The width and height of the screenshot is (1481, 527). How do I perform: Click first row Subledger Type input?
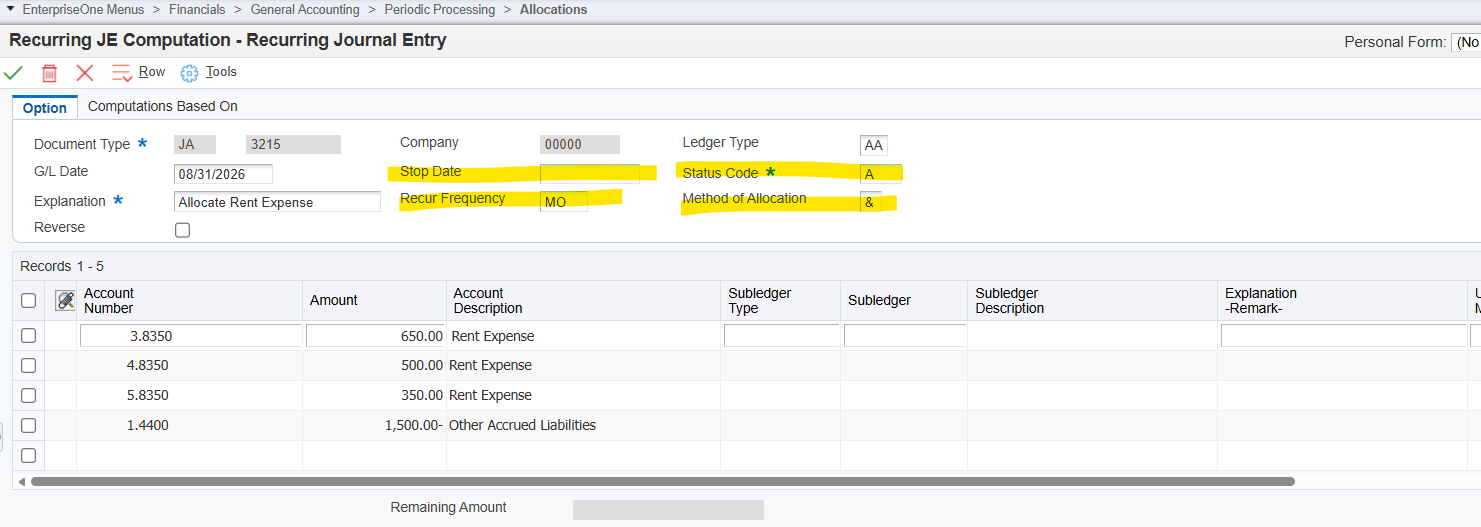pos(782,336)
